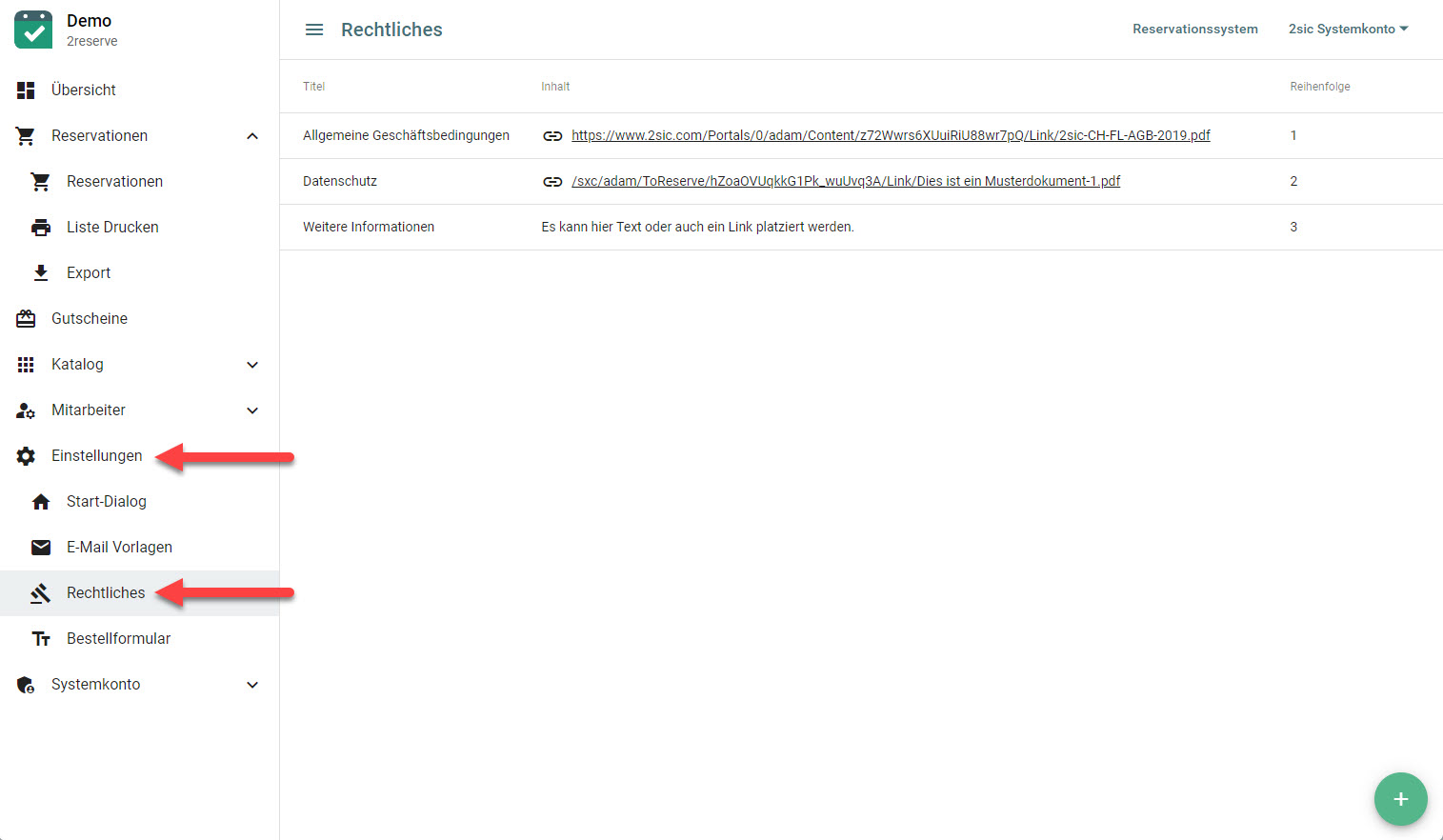Open the Reservationen sub-item with cart
Image resolution: width=1443 pixels, height=840 pixels.
click(114, 182)
